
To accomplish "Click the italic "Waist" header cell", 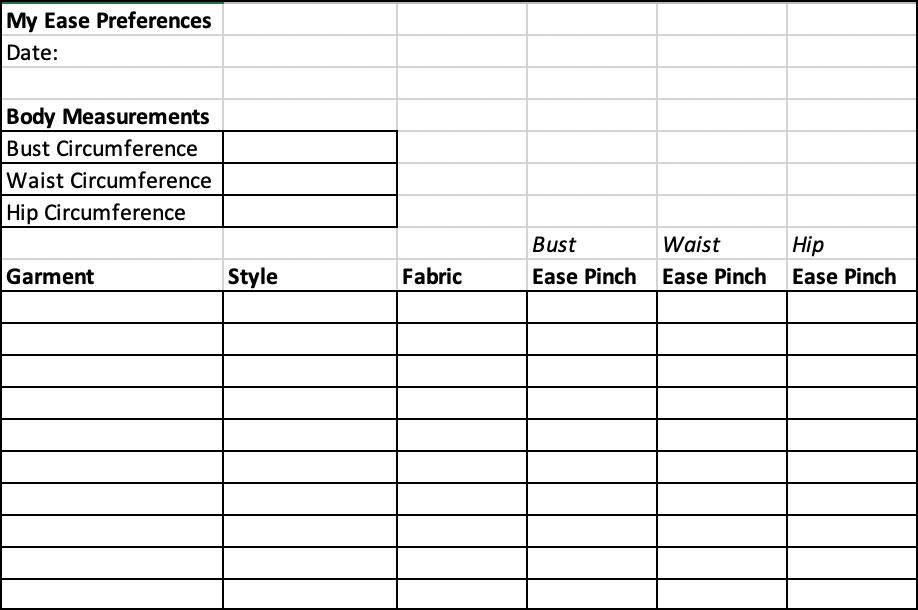I will 722,244.
